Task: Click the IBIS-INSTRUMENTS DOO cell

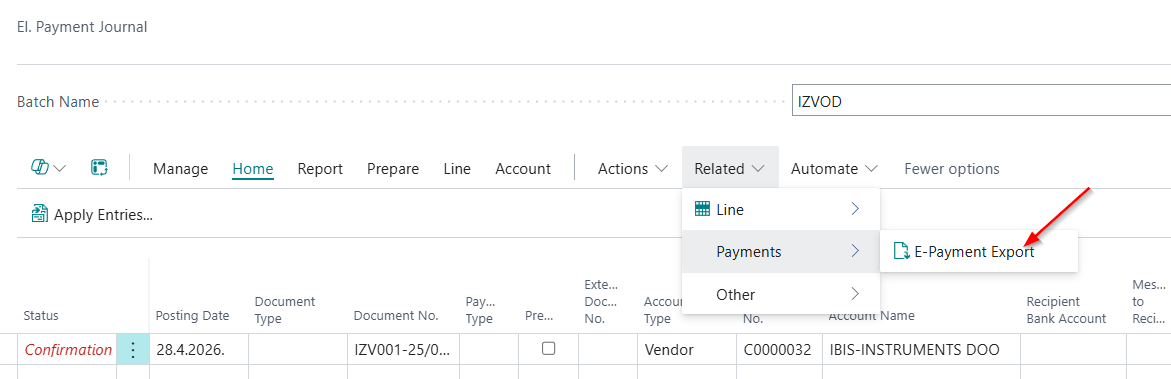Action: click(x=922, y=349)
